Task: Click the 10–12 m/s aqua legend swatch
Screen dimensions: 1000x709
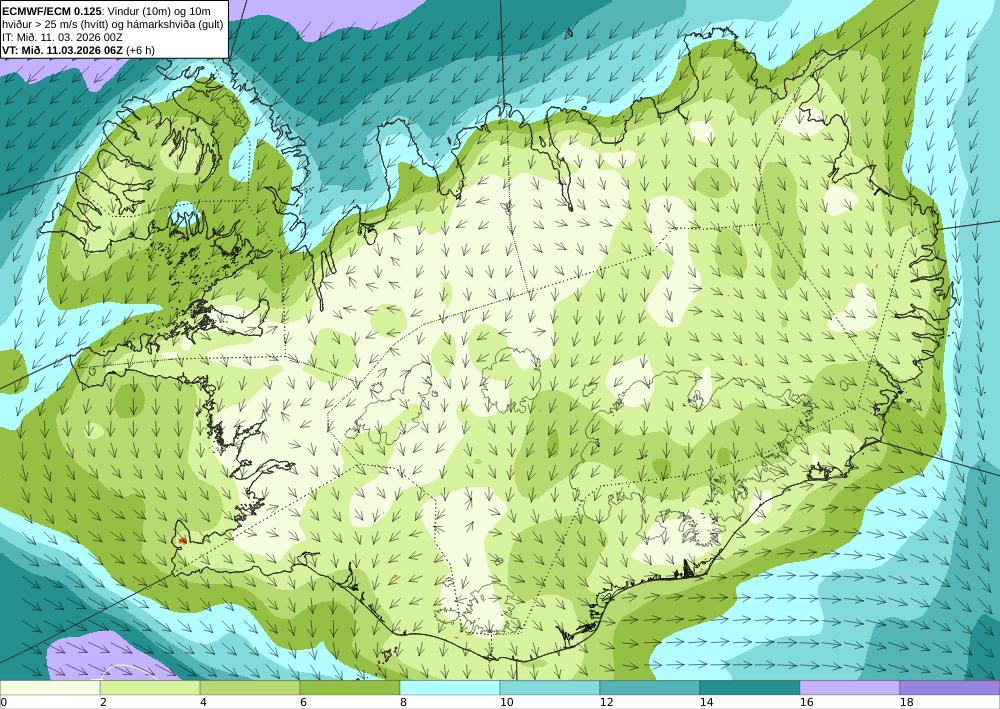Action: coord(549,687)
